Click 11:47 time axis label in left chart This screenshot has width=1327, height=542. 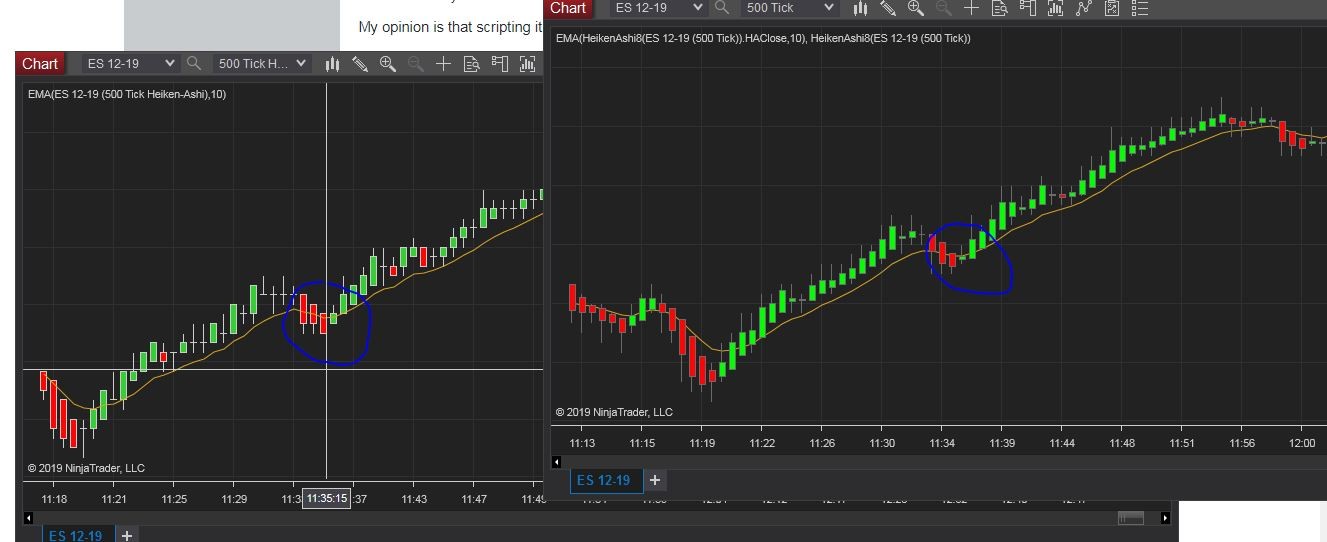point(474,499)
